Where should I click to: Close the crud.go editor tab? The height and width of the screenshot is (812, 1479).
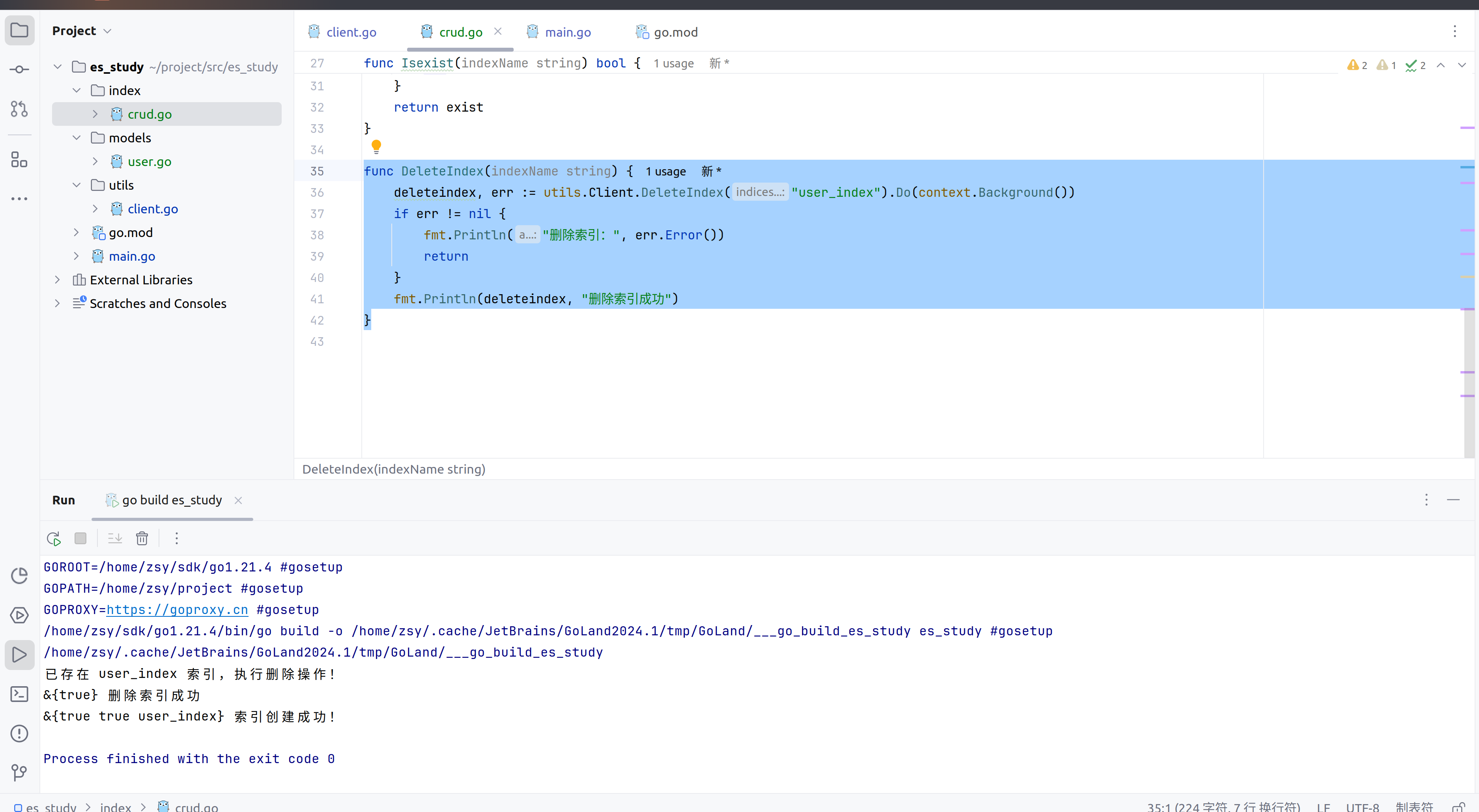[x=498, y=32]
